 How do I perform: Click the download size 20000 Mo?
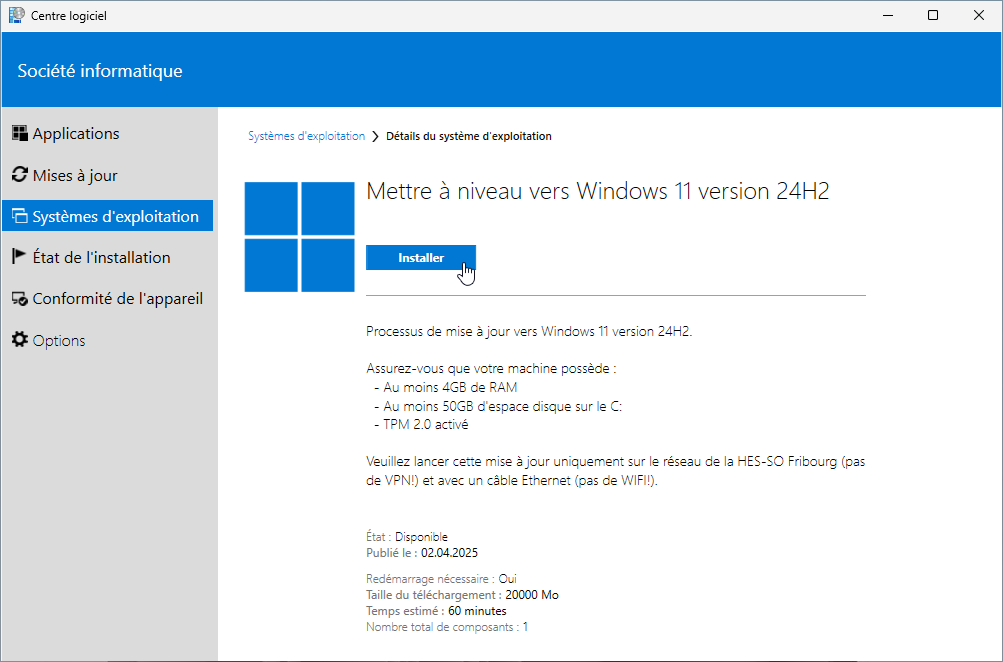[x=532, y=595]
